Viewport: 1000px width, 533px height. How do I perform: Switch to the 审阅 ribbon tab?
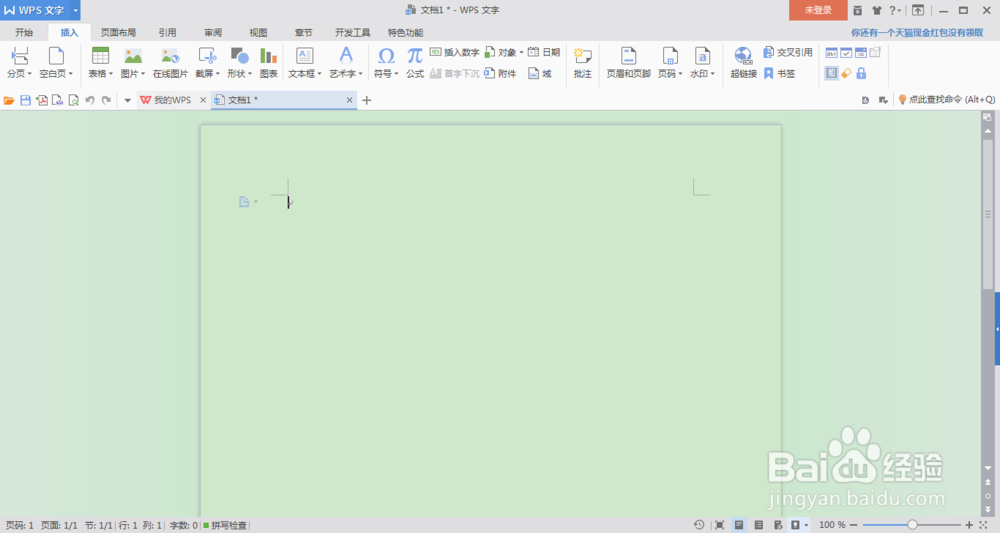point(213,33)
